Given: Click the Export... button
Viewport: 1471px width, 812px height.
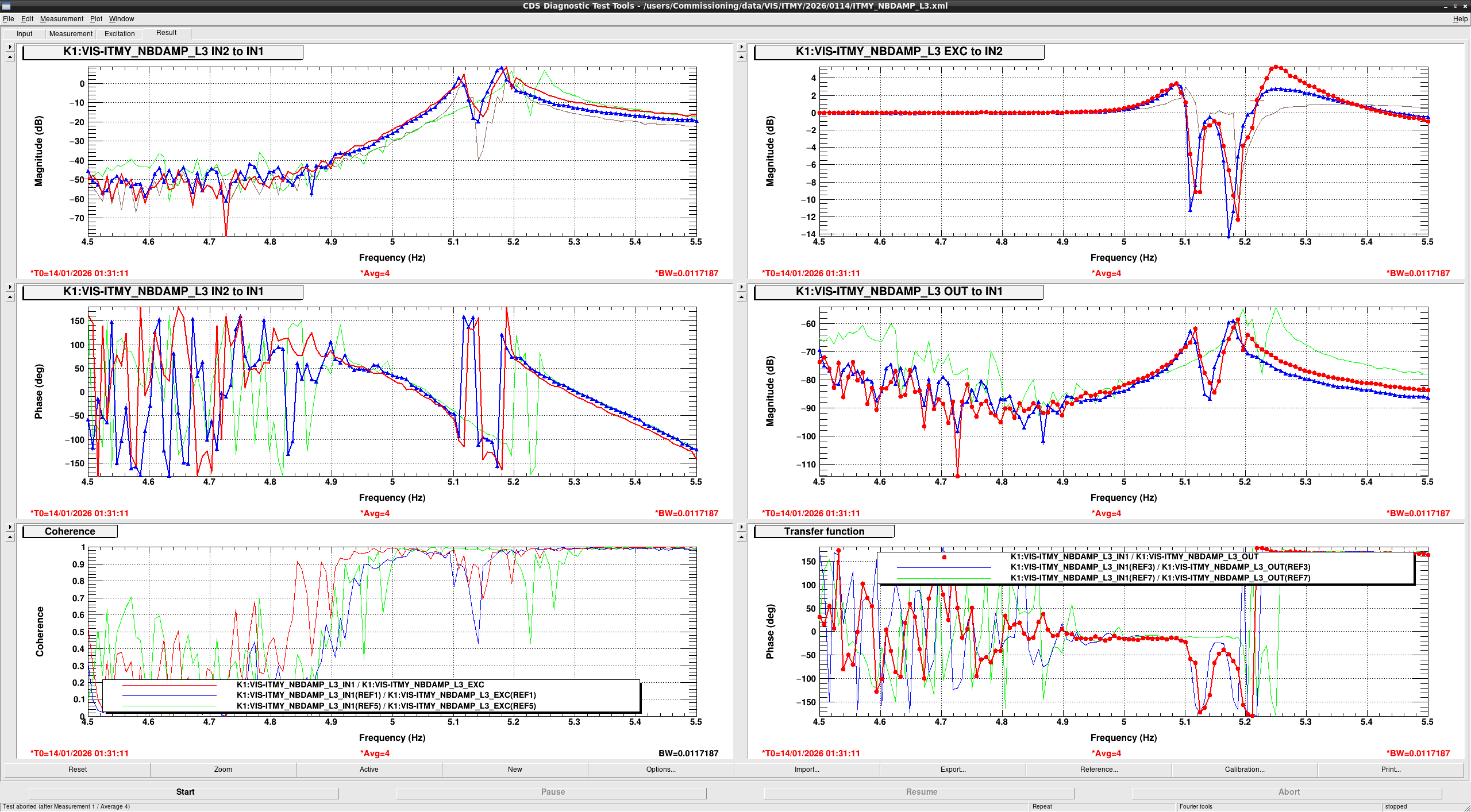Looking at the screenshot, I should pyautogui.click(x=953, y=770).
